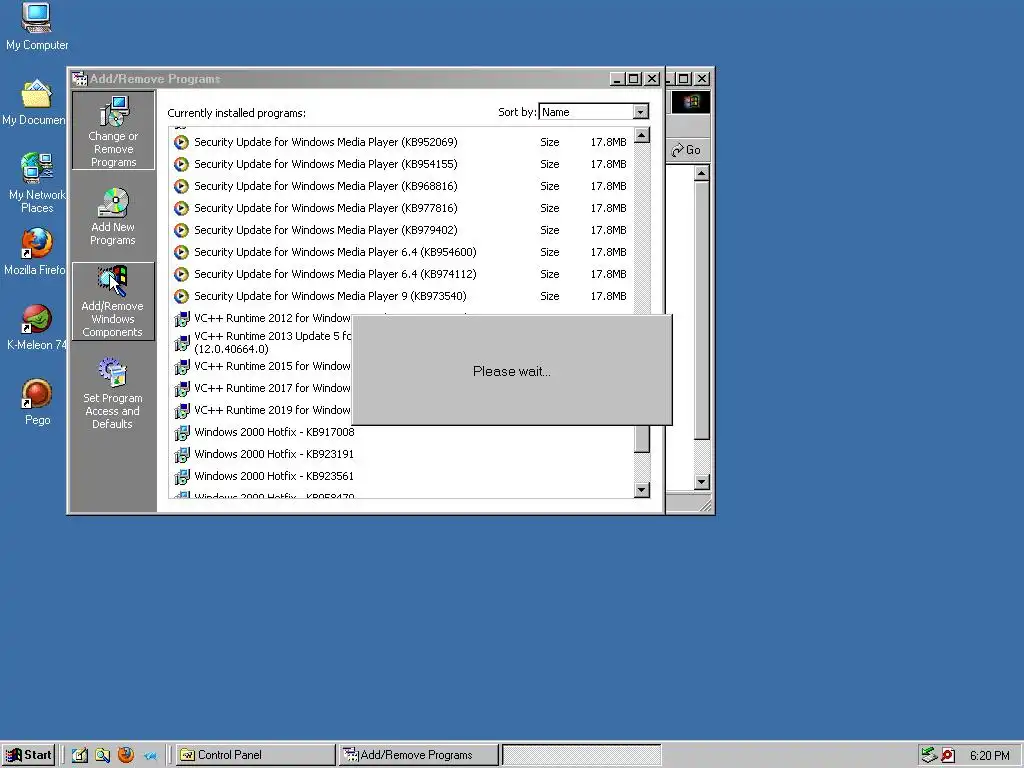Click Add/Remove Programs title bar icon
The image size is (1024, 768).
point(80,79)
